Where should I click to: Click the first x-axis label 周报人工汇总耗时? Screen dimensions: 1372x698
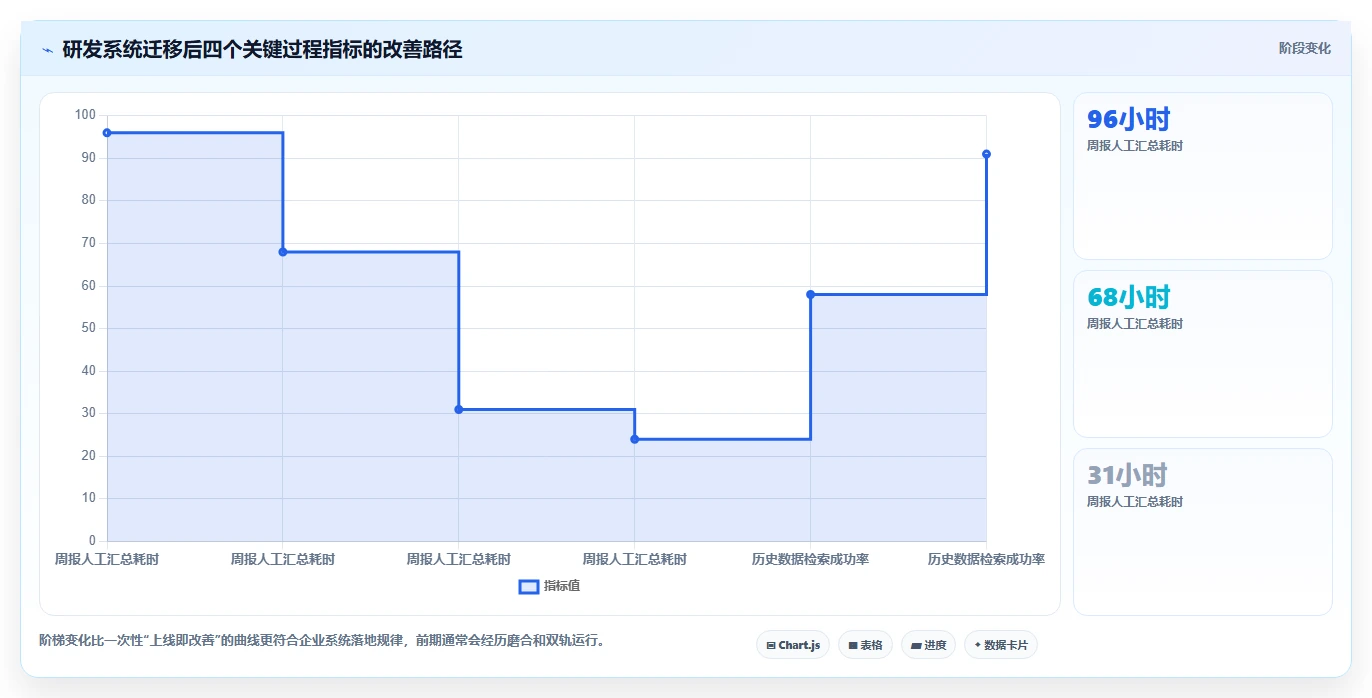pos(107,559)
